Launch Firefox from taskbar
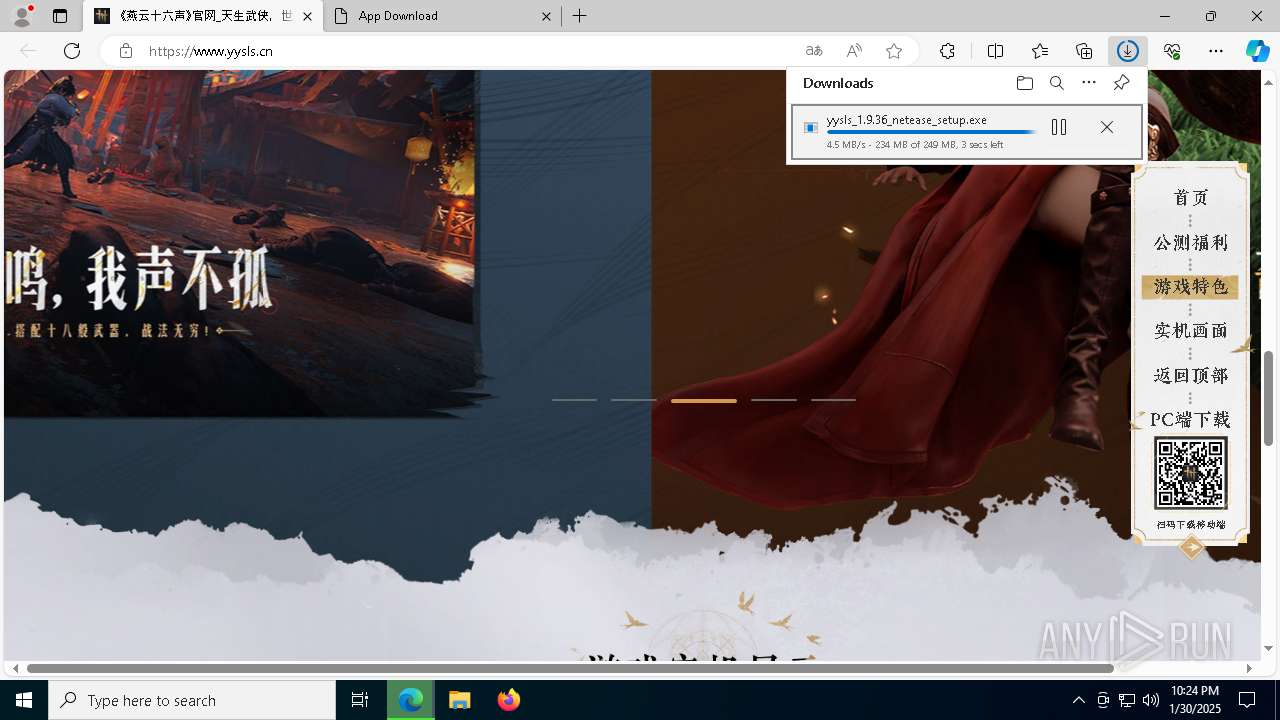The width and height of the screenshot is (1280, 720). point(508,700)
